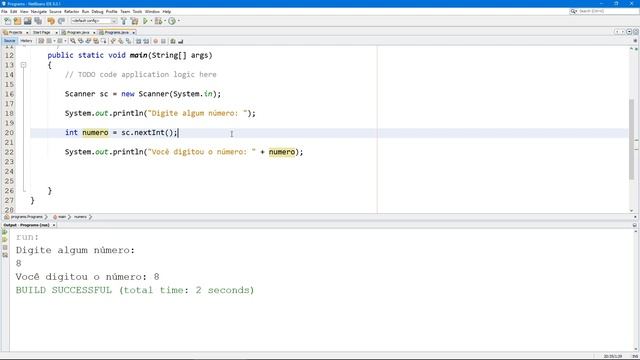This screenshot has height=360, width=640.
Task: Select the Output - Programa (run) tab
Action: (27, 225)
